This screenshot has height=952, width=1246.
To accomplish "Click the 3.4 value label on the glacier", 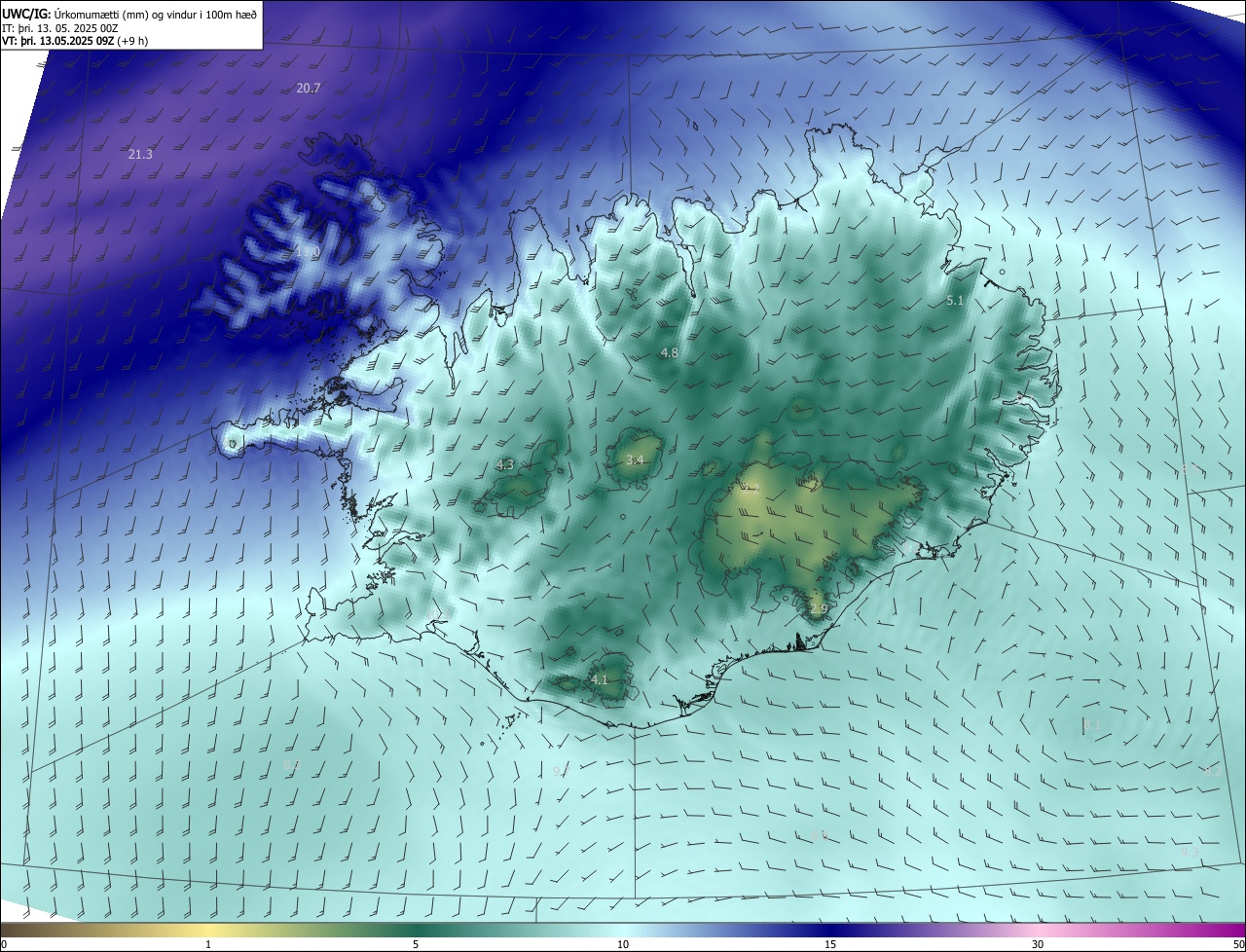I will click(635, 459).
